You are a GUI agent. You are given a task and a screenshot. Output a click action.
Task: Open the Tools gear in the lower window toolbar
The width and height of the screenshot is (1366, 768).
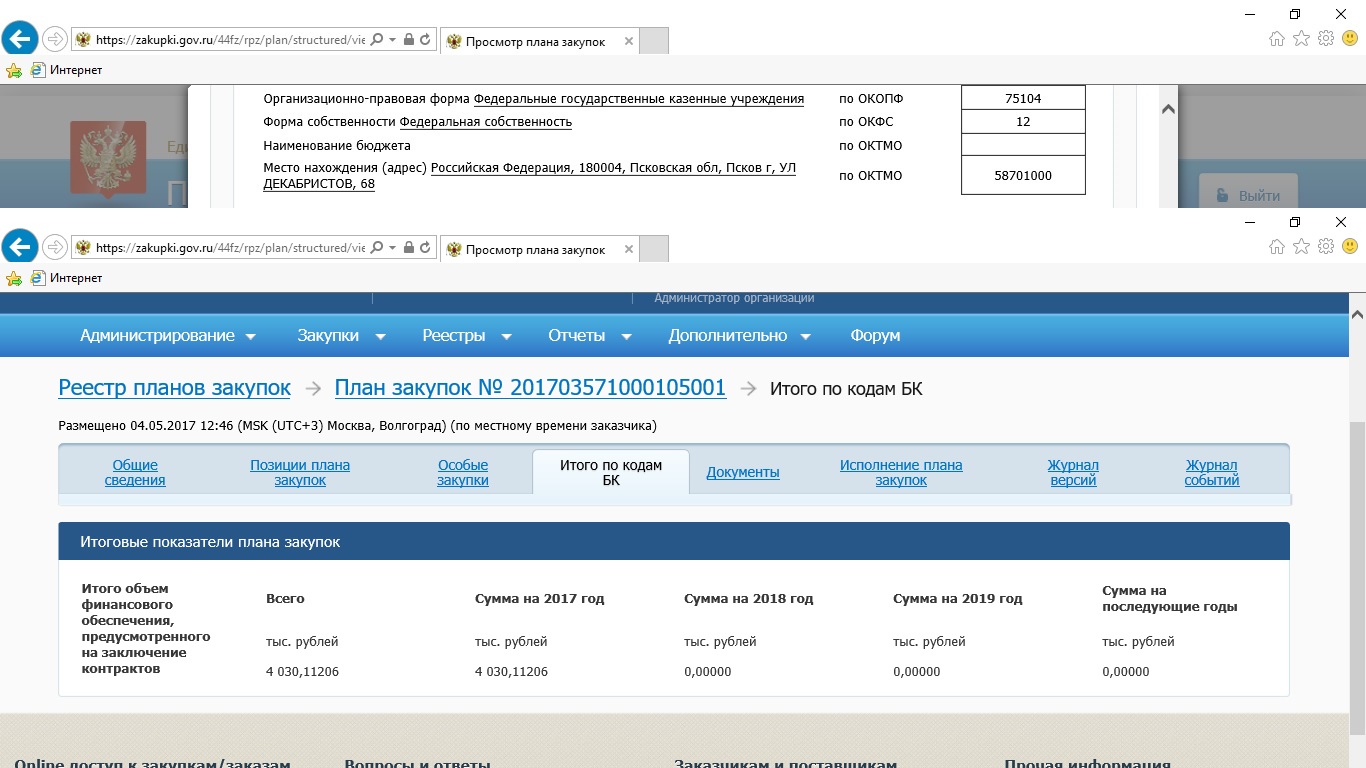pyautogui.click(x=1326, y=246)
